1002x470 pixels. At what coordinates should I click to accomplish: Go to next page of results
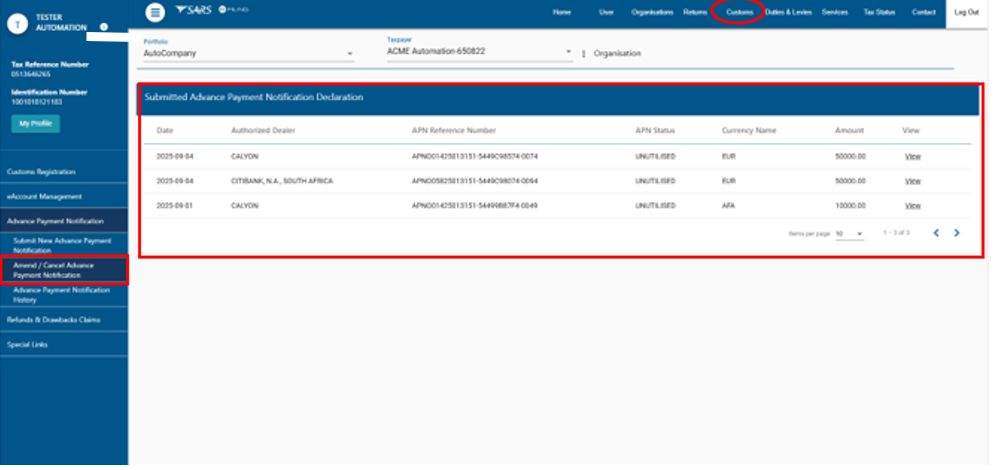(x=956, y=233)
